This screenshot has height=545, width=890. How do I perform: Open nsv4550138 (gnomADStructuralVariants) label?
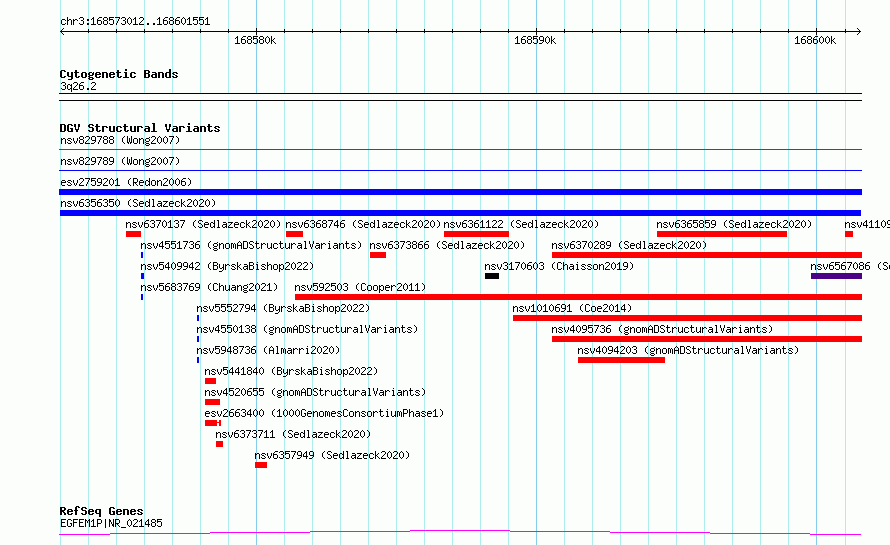[307, 329]
